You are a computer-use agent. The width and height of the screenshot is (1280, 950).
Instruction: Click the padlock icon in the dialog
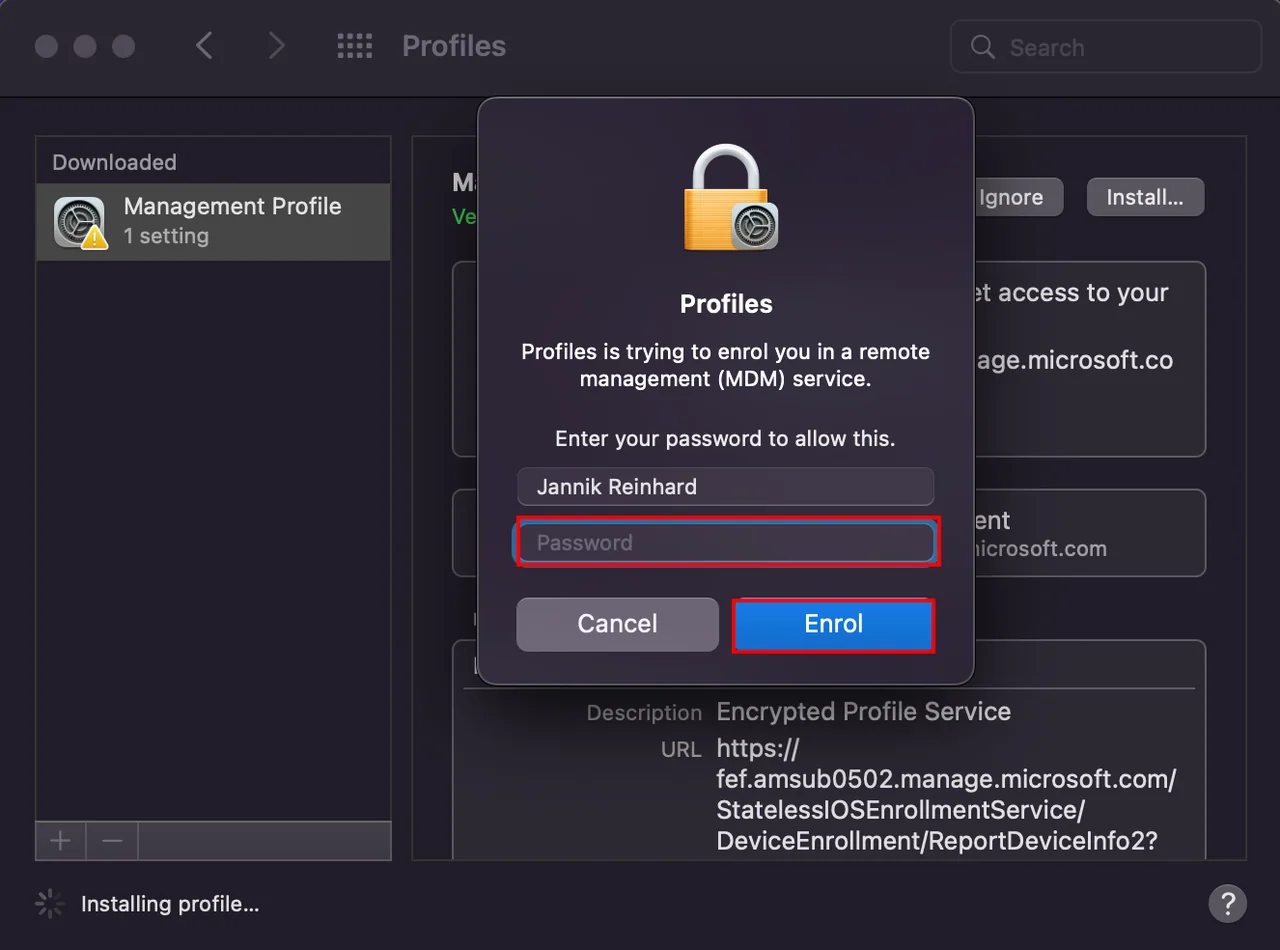pyautogui.click(x=730, y=198)
